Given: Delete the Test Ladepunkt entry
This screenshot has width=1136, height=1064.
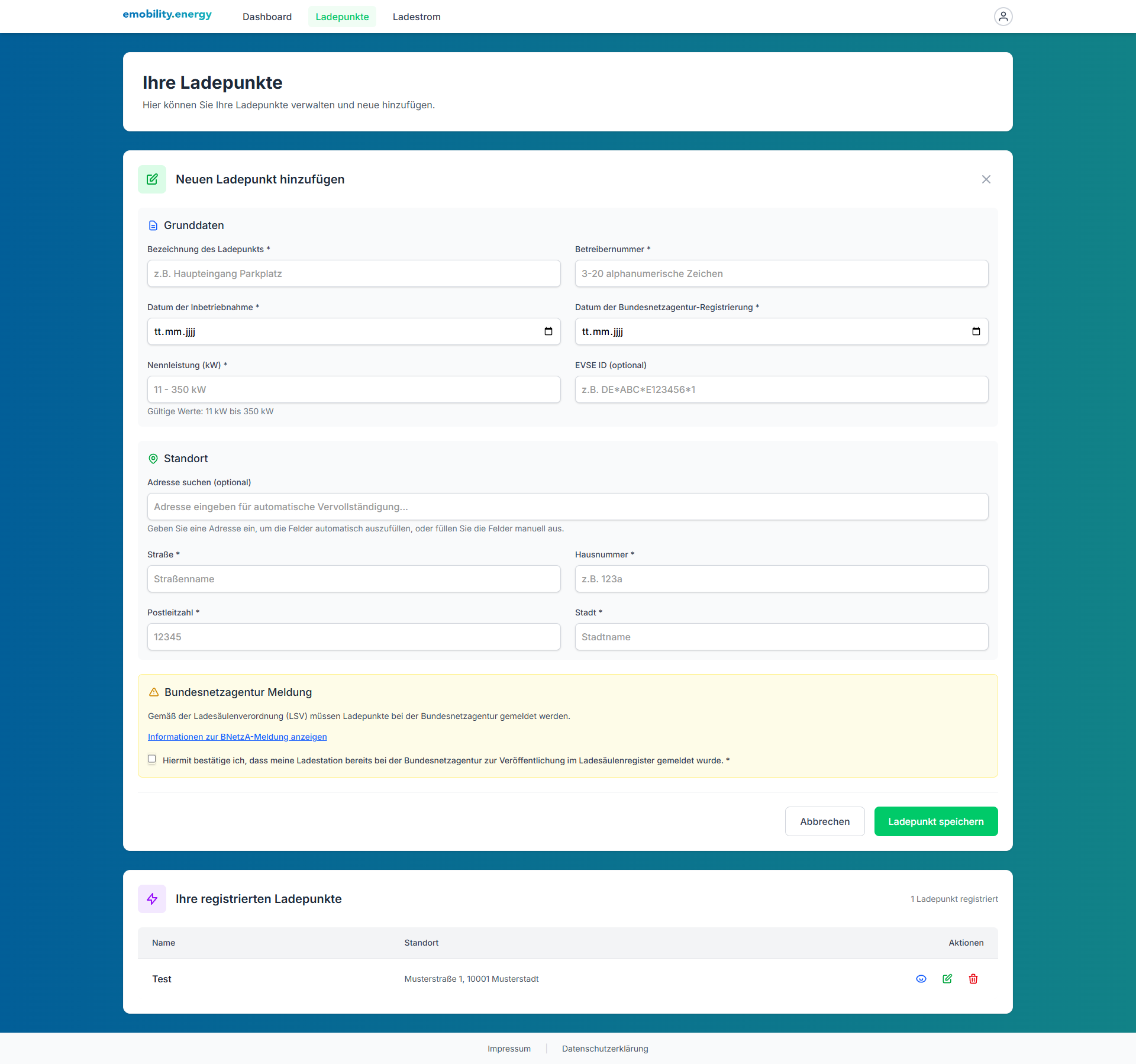Looking at the screenshot, I should pyautogui.click(x=973, y=979).
